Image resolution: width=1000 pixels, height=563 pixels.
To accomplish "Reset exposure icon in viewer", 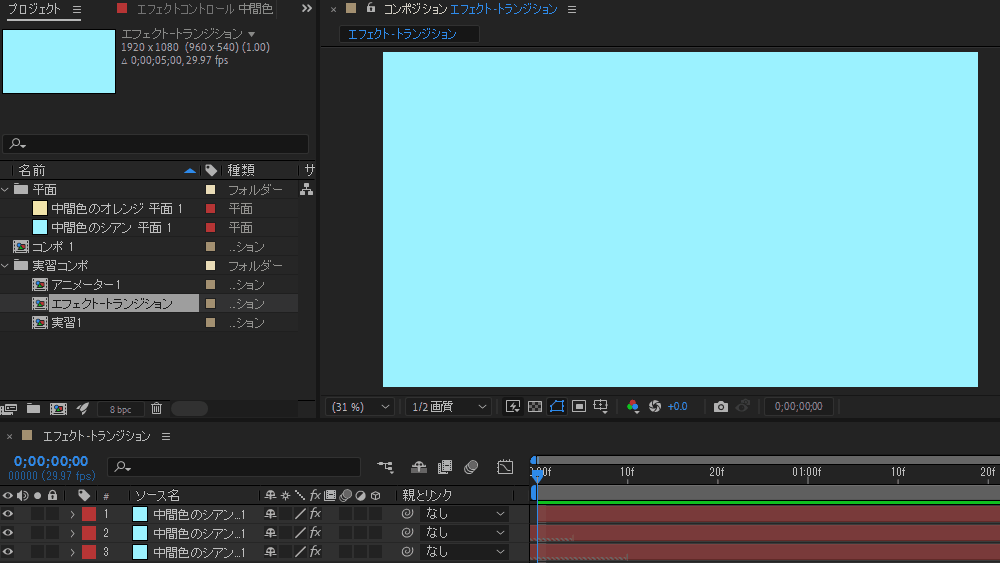I will tap(655, 406).
